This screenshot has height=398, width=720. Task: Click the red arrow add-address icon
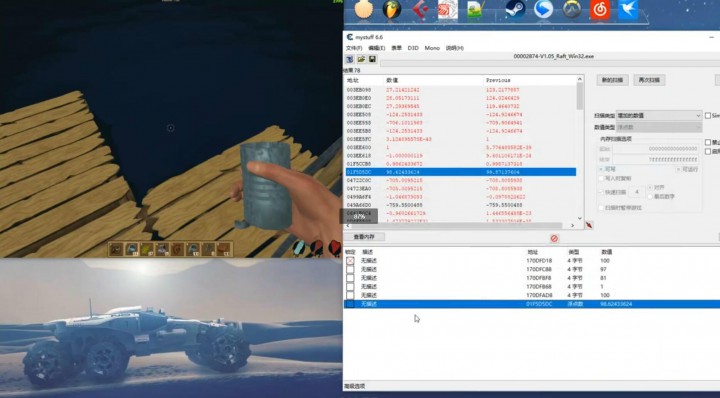[589, 225]
